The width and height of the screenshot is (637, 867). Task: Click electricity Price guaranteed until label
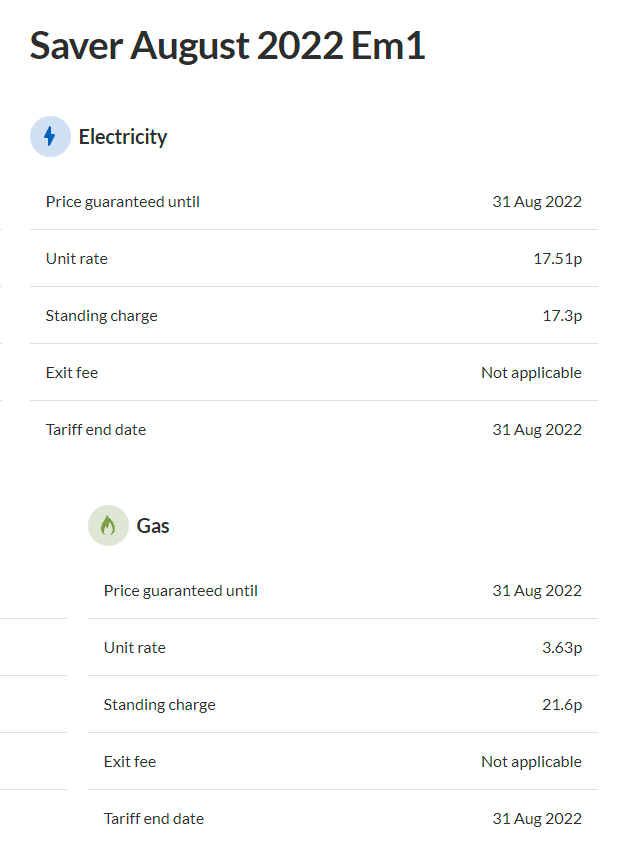(x=123, y=202)
